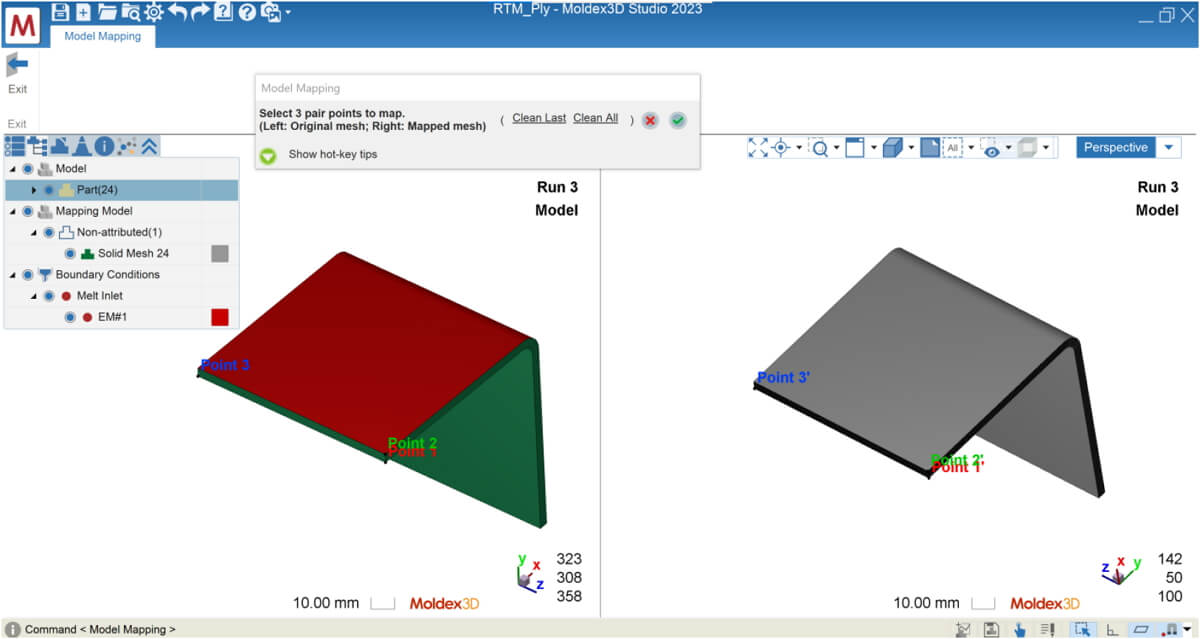1200x639 pixels.
Task: Click the pointing hand icon in the status bar
Action: click(1019, 629)
